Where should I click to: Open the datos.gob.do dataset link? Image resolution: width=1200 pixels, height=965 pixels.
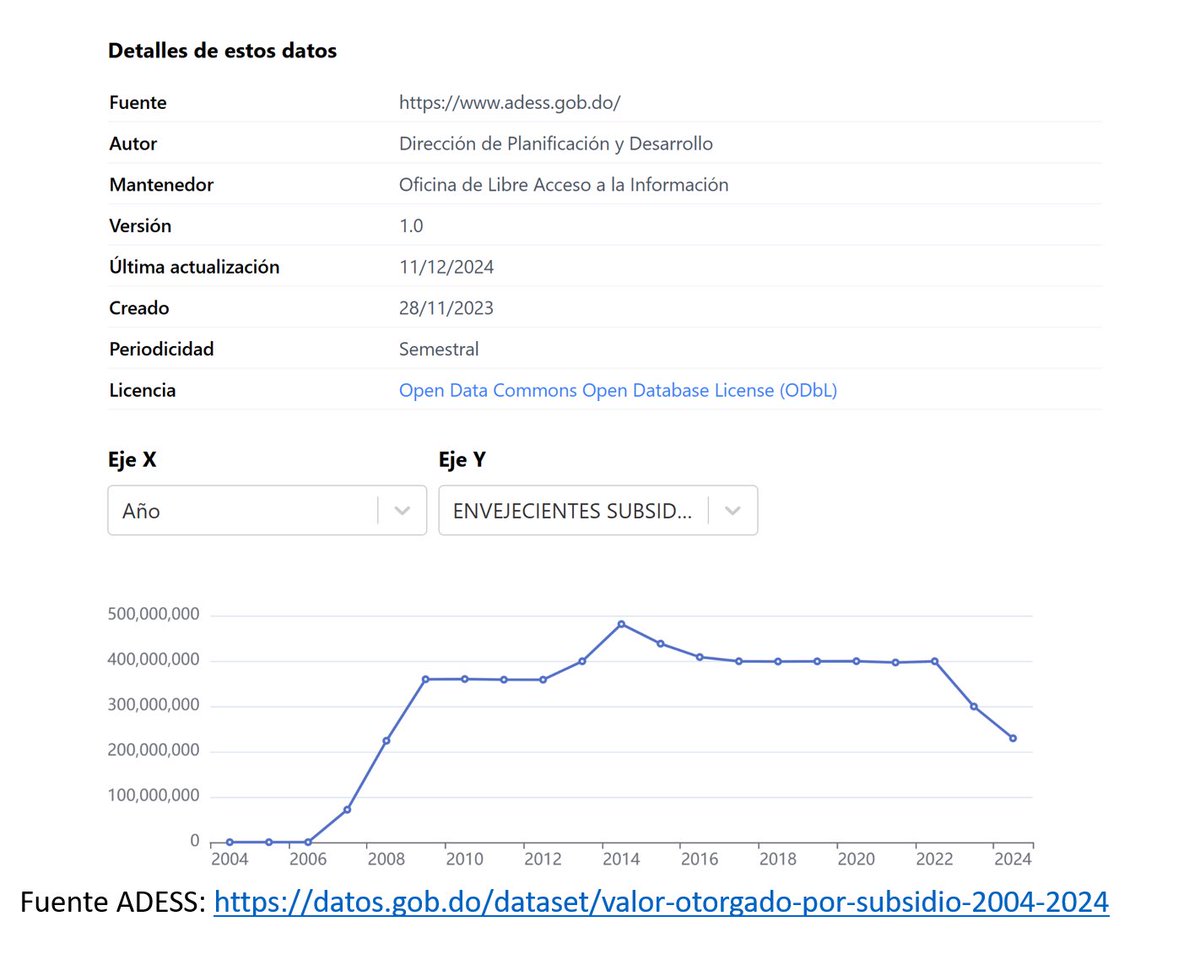point(662,902)
